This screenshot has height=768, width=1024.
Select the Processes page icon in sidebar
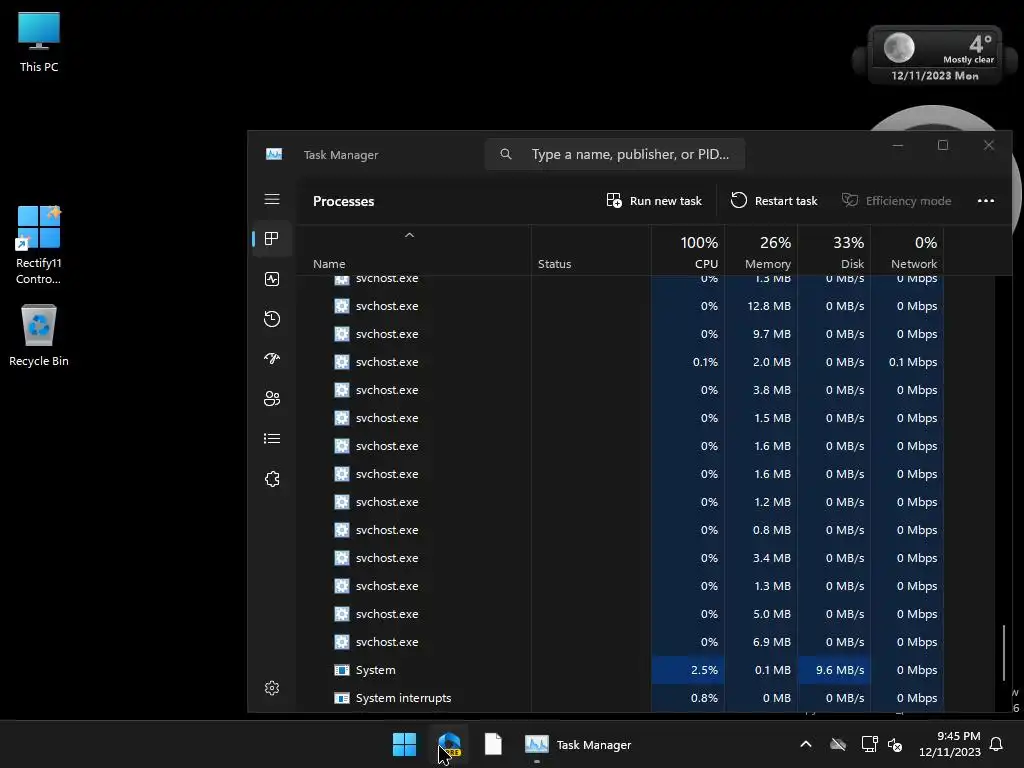click(x=272, y=239)
